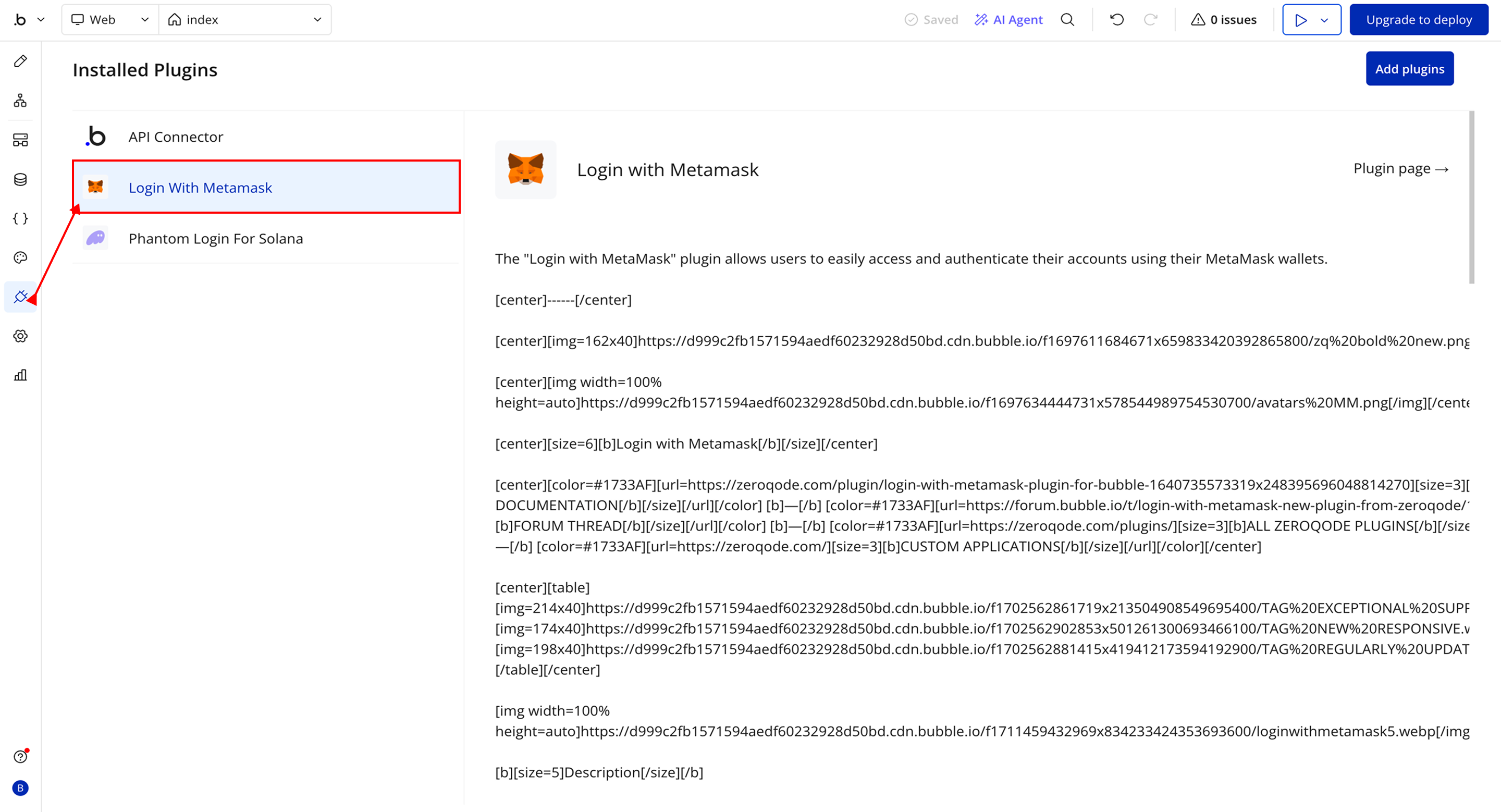
Task: Open the Styles palette icon
Action: [20, 257]
